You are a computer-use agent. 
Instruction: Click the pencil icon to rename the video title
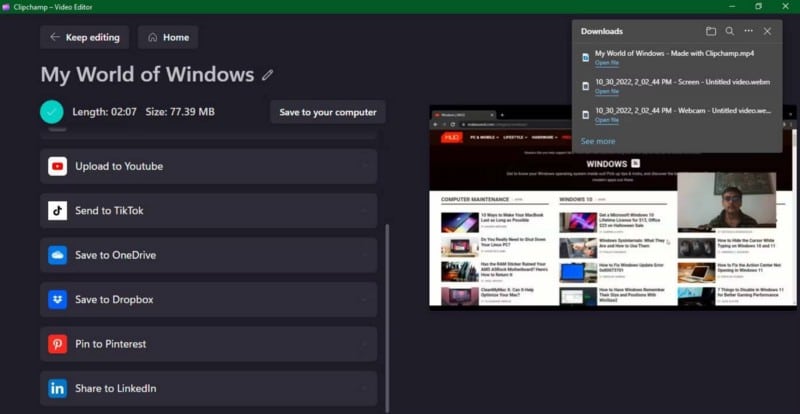(267, 76)
